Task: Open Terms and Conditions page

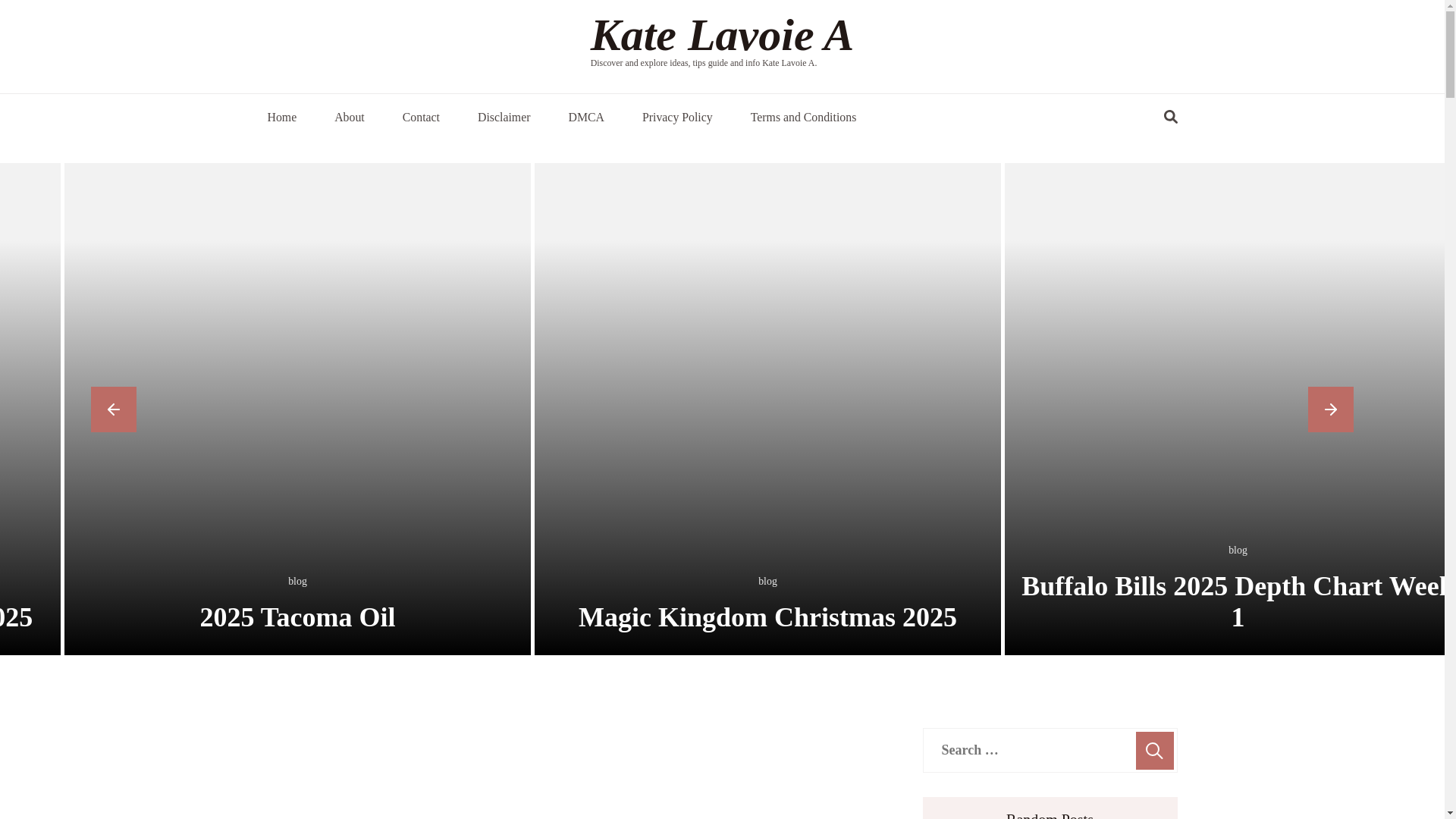Action: tap(803, 118)
